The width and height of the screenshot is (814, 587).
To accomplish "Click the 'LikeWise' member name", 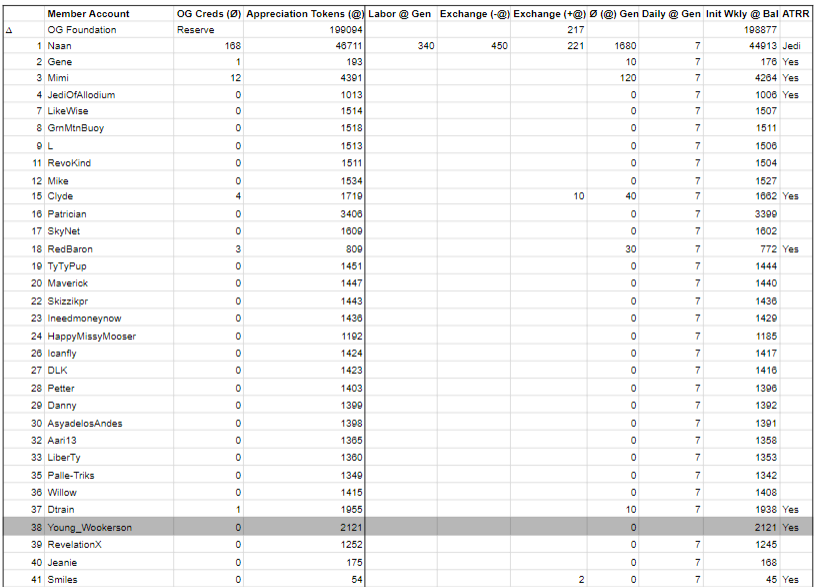I will tap(68, 111).
